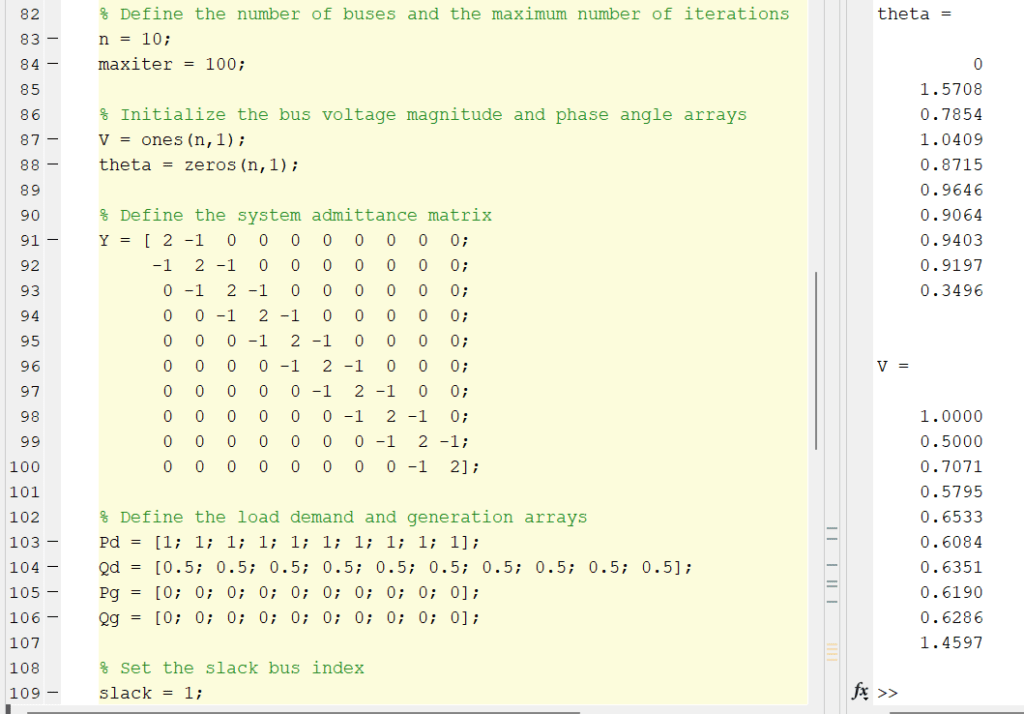Click the Pg array definition line
This screenshot has width=1024, height=714.
pyautogui.click(x=289, y=592)
